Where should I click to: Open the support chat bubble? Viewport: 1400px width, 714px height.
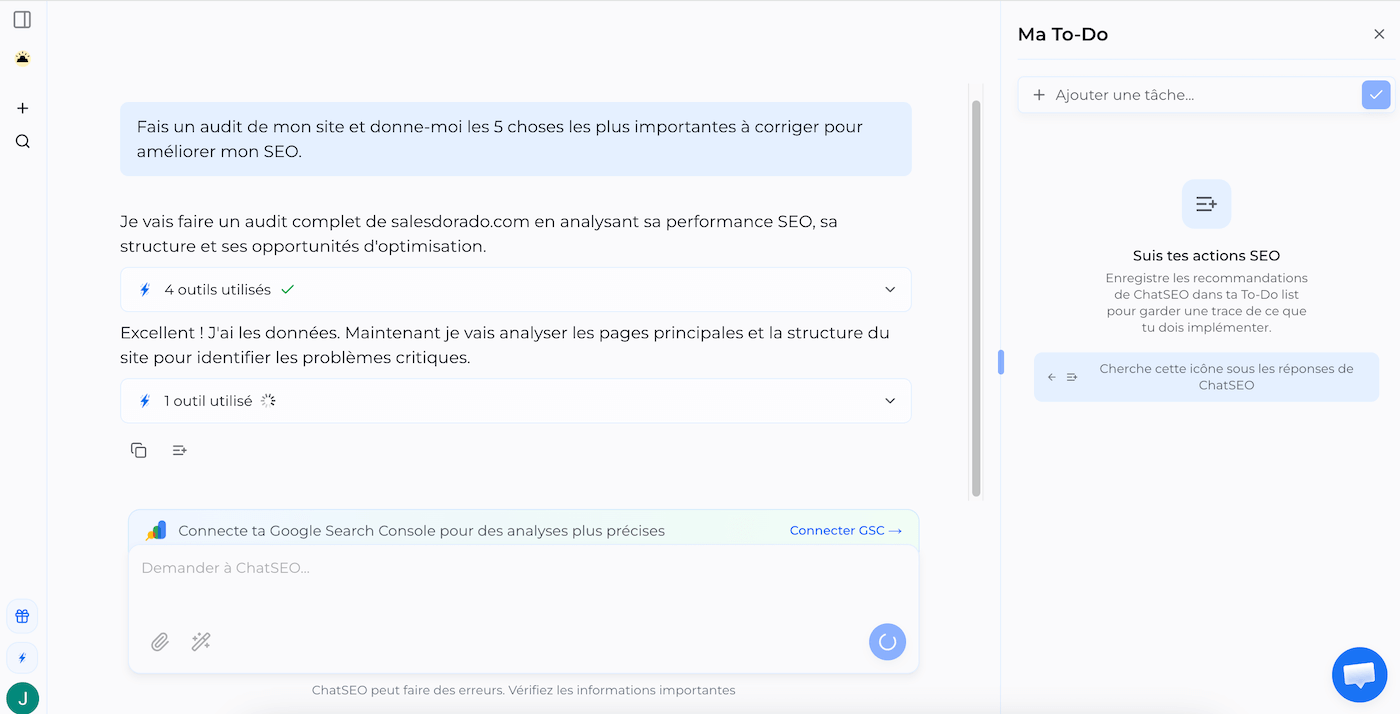1359,675
